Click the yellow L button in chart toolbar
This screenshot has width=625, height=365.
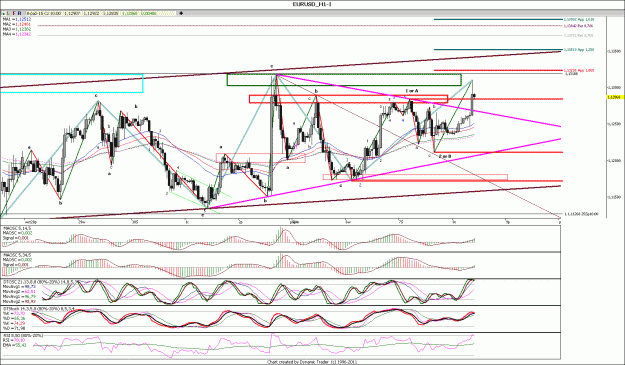(8, 13)
